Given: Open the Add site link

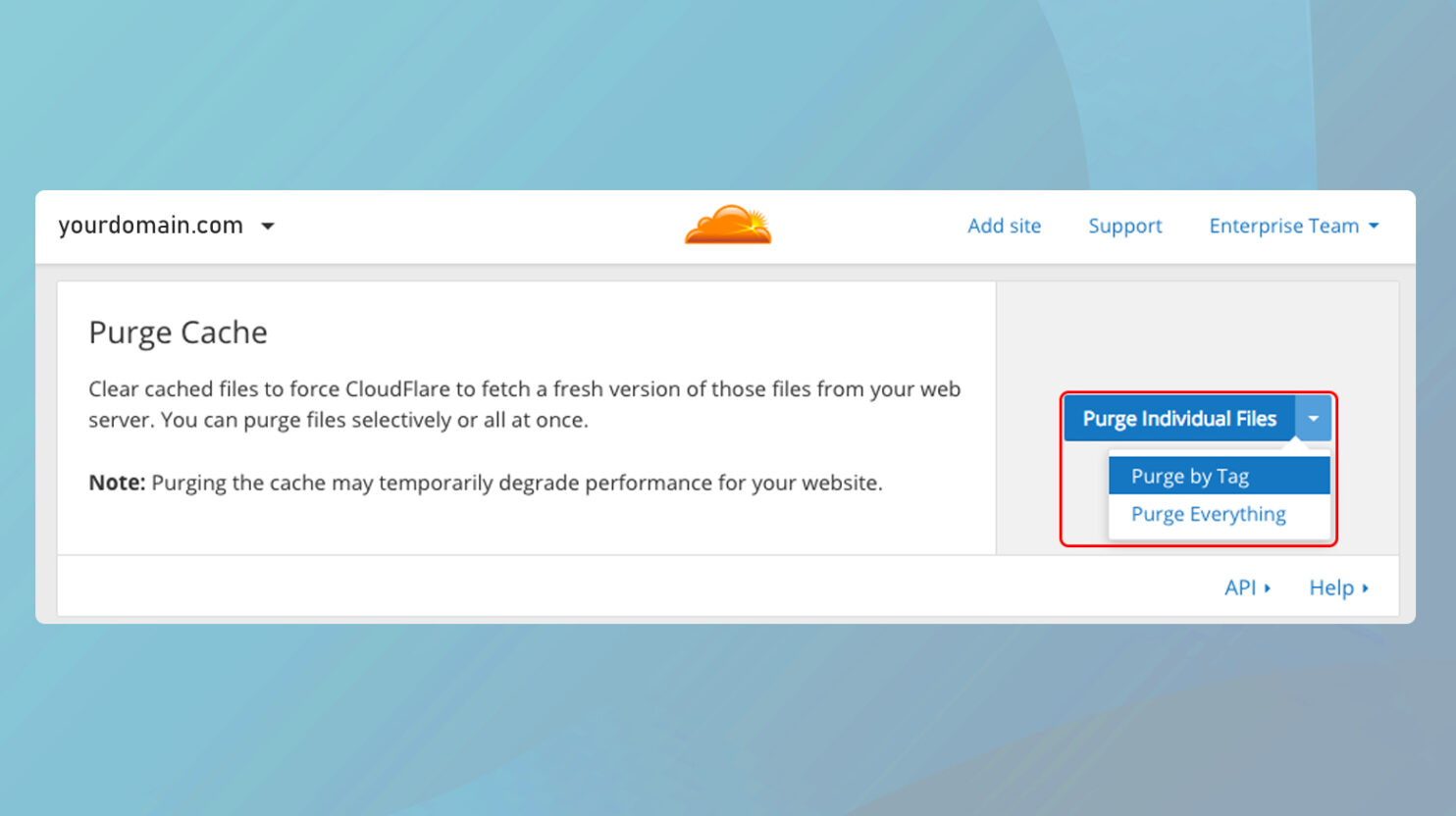Looking at the screenshot, I should (1004, 226).
